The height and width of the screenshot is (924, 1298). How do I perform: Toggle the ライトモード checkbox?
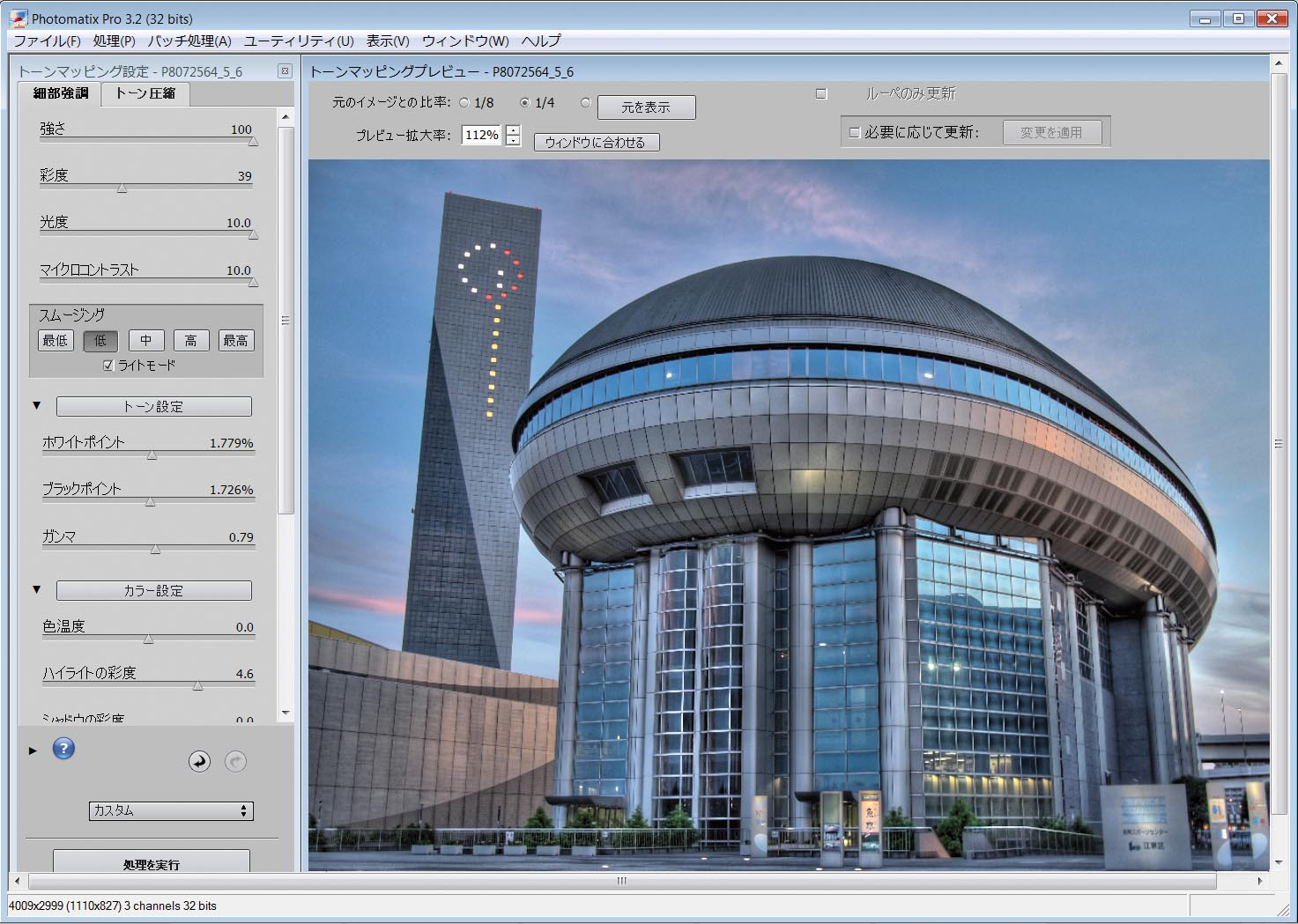(108, 366)
